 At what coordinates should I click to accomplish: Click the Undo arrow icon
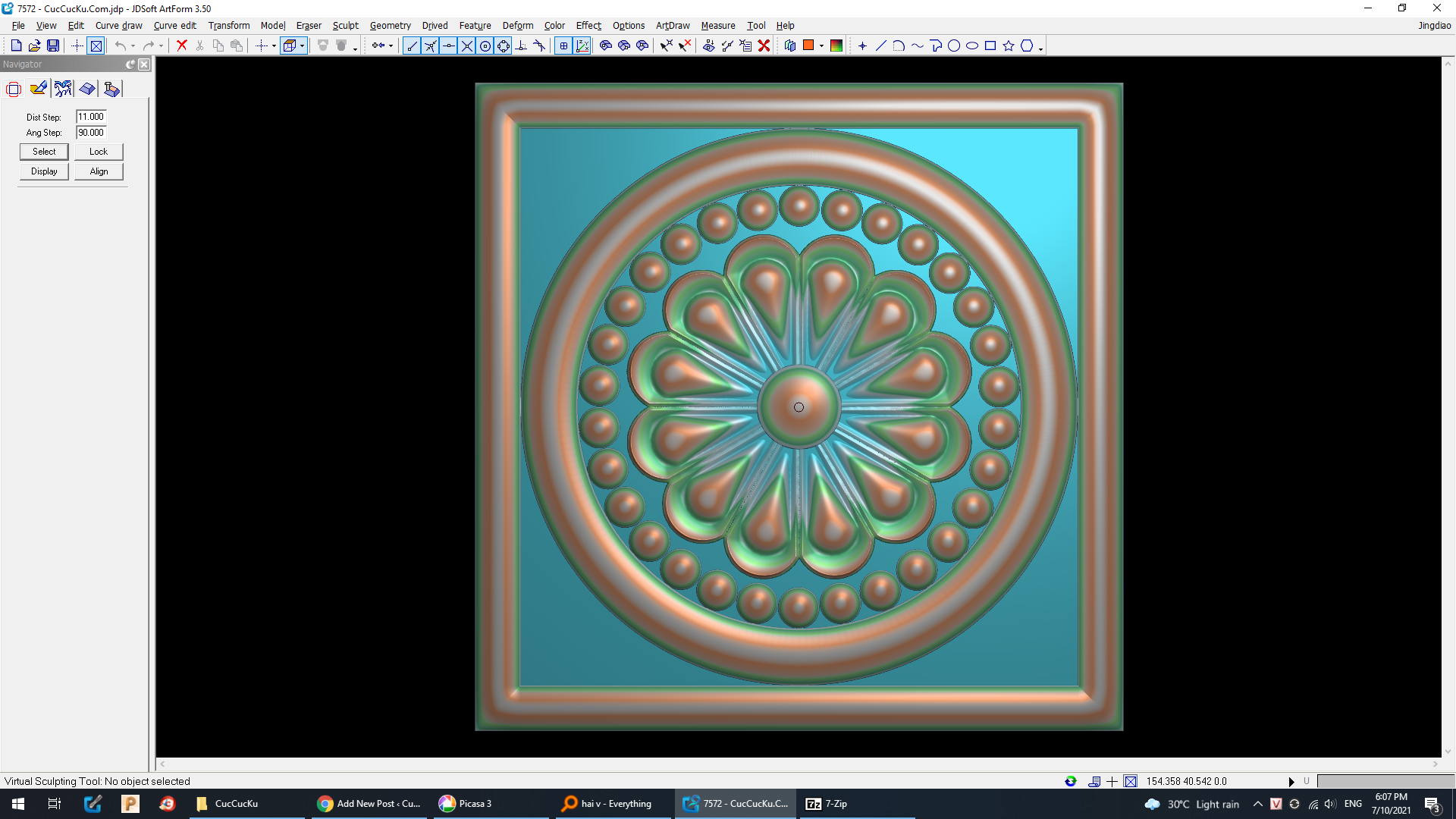pyautogui.click(x=121, y=45)
